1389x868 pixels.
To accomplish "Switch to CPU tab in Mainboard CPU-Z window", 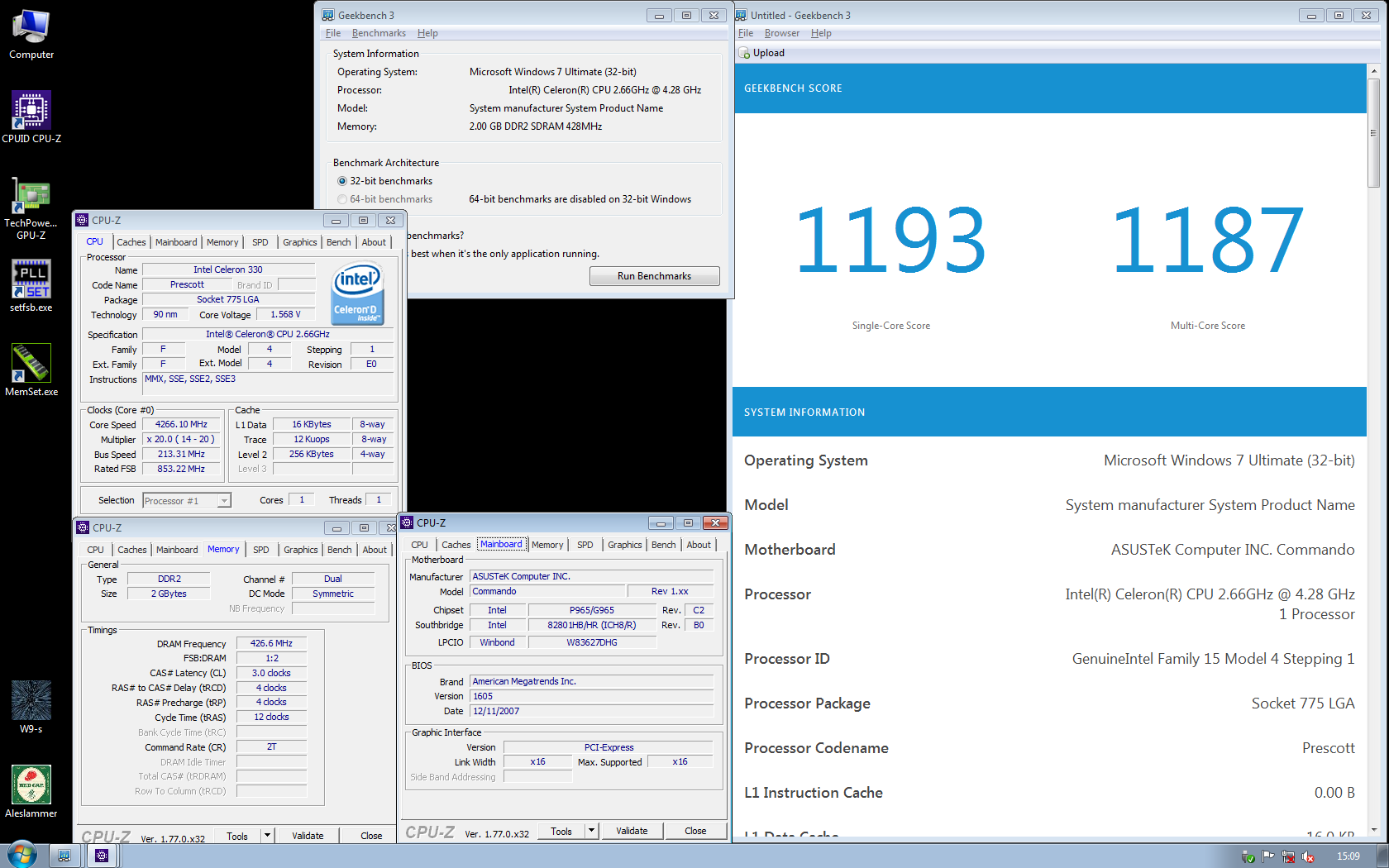I will click(x=420, y=545).
